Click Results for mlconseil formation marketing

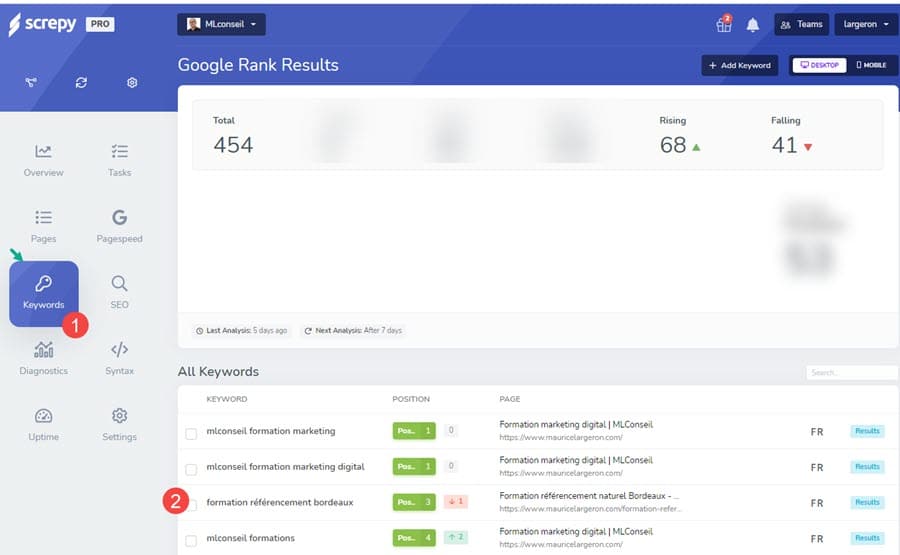867,431
